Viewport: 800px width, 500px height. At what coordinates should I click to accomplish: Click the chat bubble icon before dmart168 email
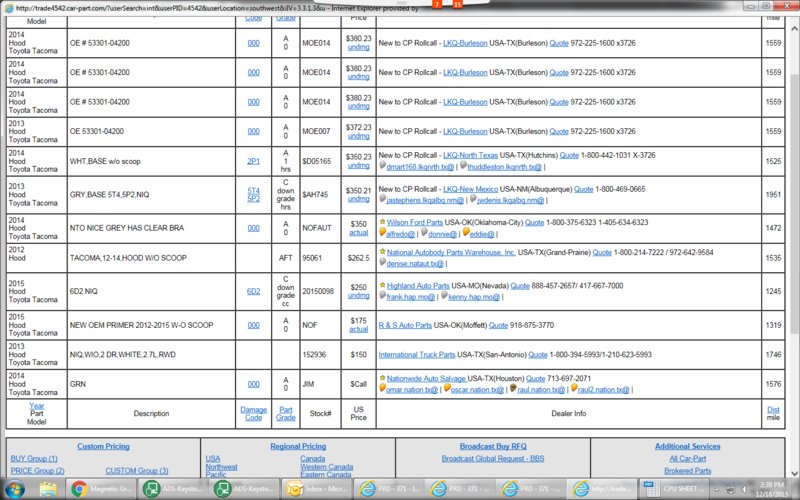point(383,165)
